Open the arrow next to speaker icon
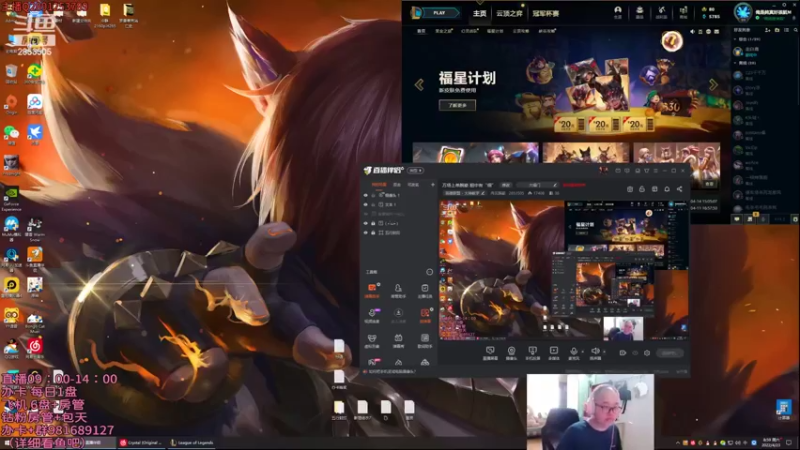 pos(604,352)
